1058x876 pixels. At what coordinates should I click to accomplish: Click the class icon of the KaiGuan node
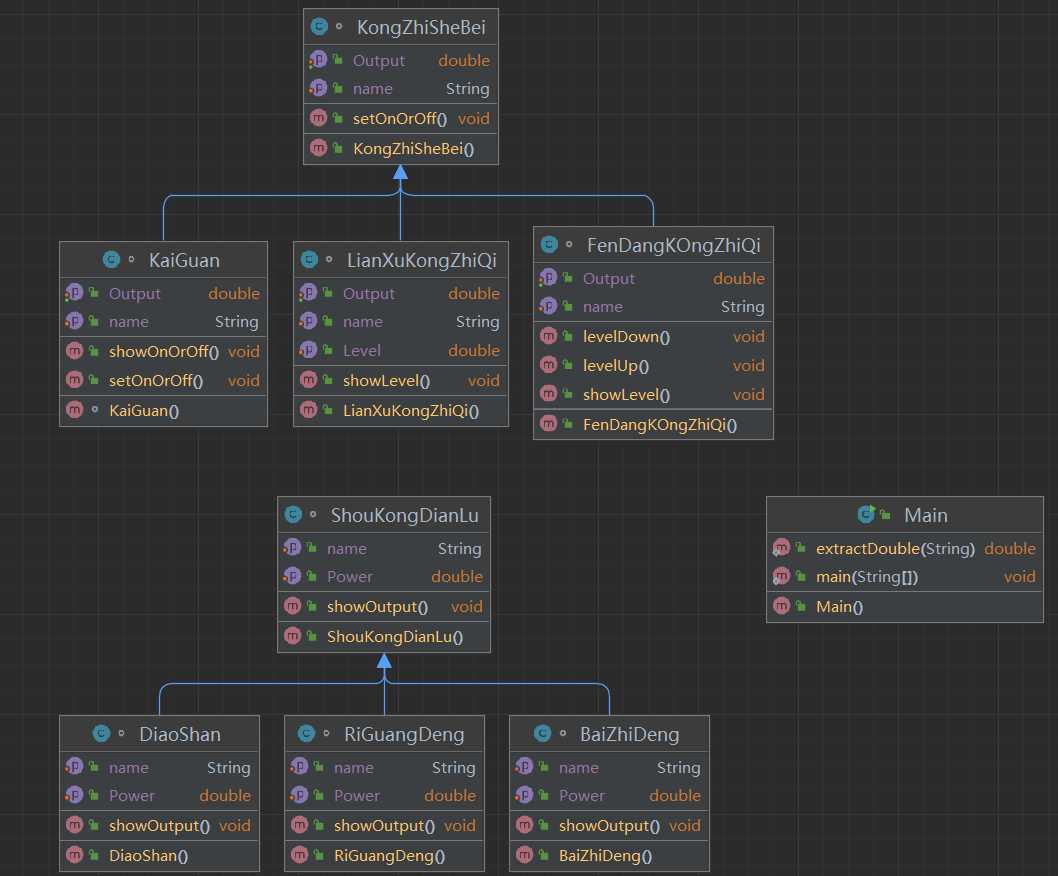coord(111,259)
